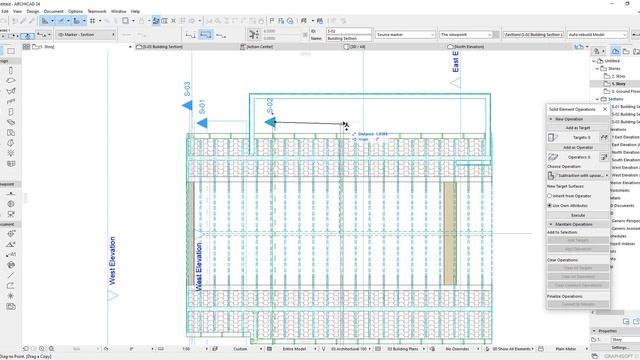Open the Project Map view in Navigator

click(616, 51)
